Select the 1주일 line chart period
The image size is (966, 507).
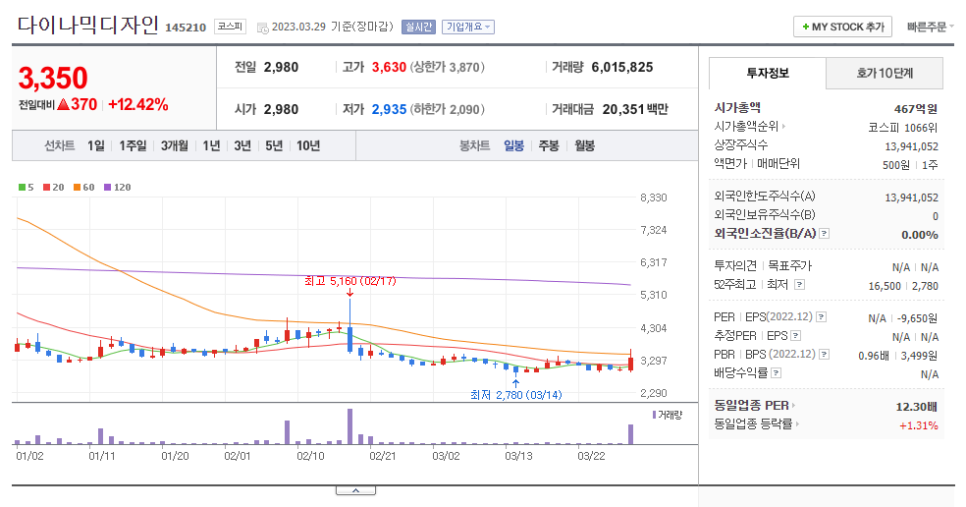pos(132,145)
